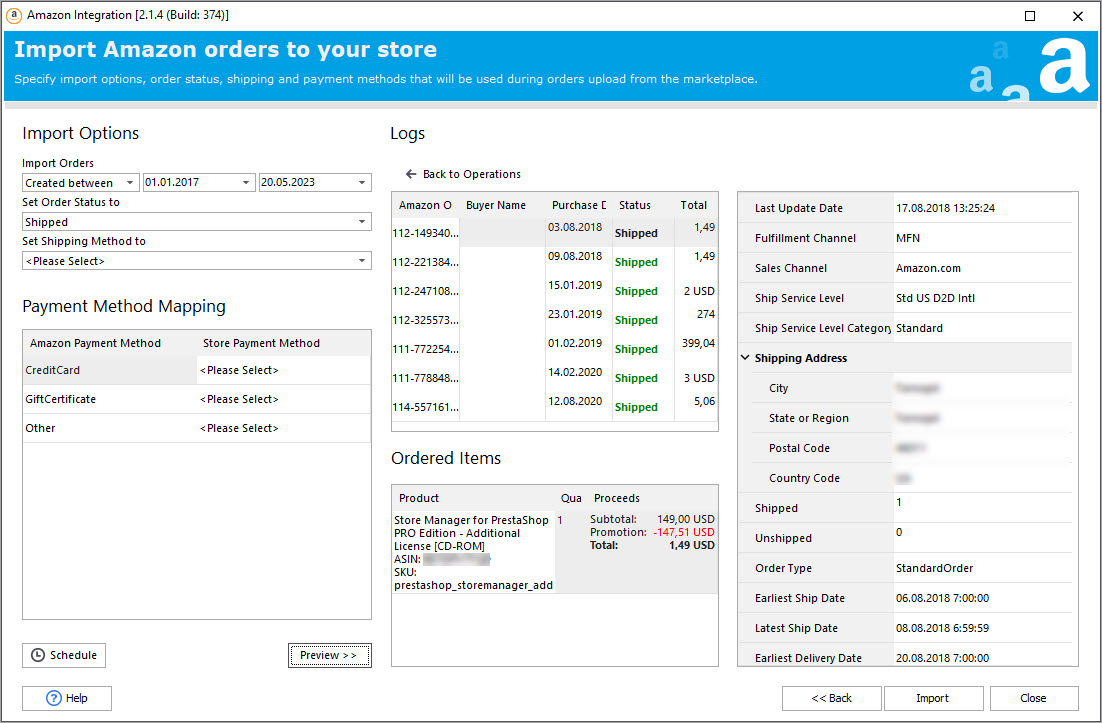Open the Created between dropdown
The height and width of the screenshot is (723, 1102).
click(130, 183)
